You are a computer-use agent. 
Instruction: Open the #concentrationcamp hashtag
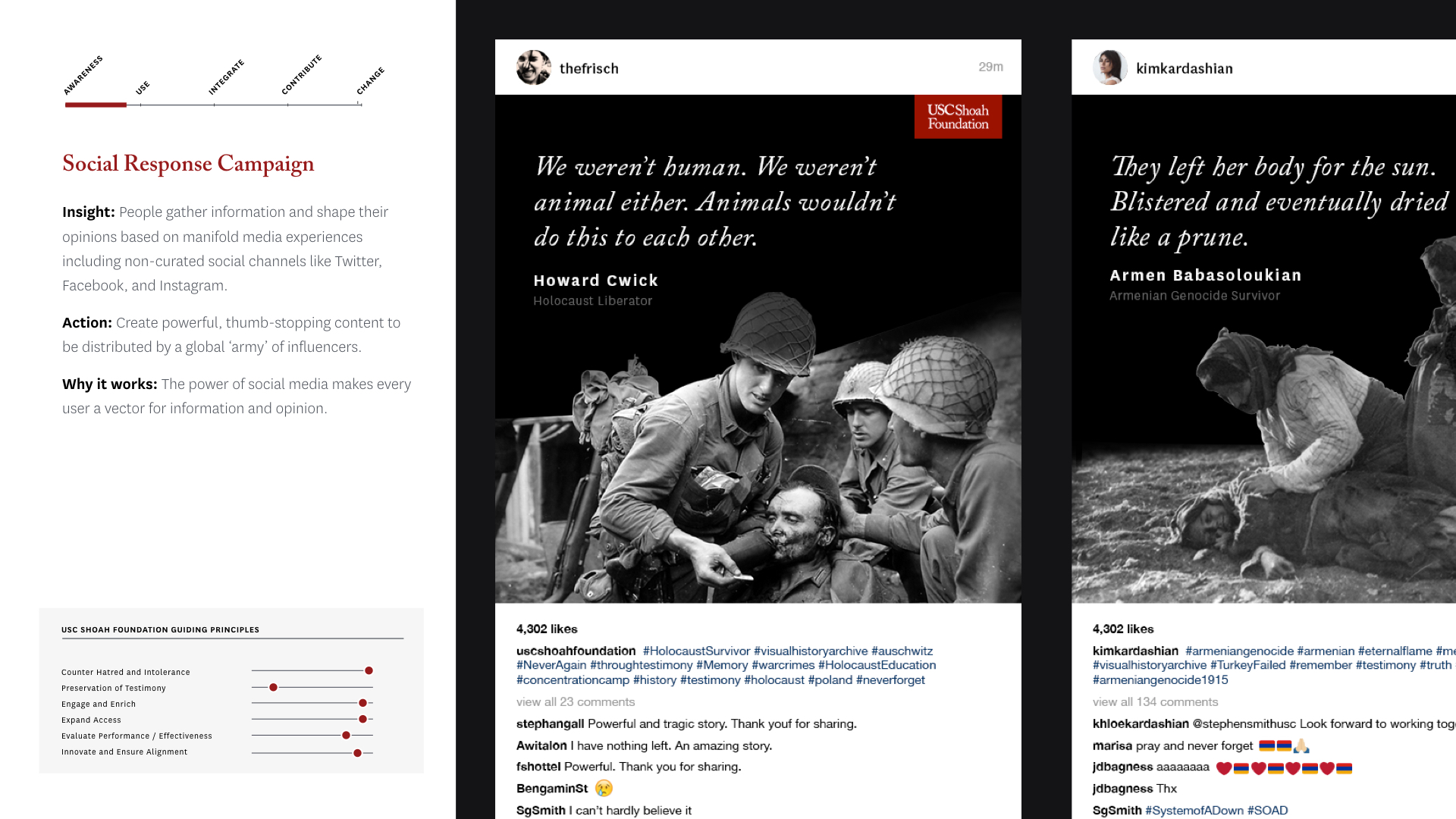(x=573, y=680)
